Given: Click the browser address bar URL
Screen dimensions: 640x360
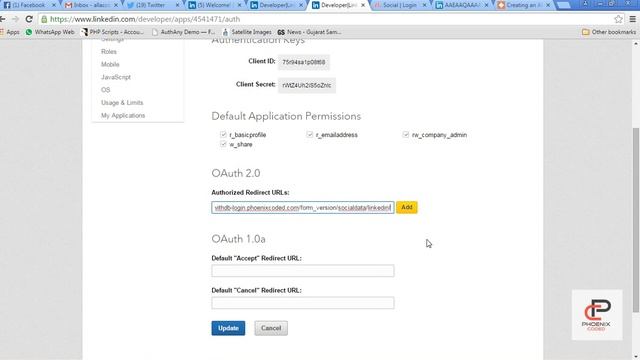Looking at the screenshot, I should click(x=145, y=19).
